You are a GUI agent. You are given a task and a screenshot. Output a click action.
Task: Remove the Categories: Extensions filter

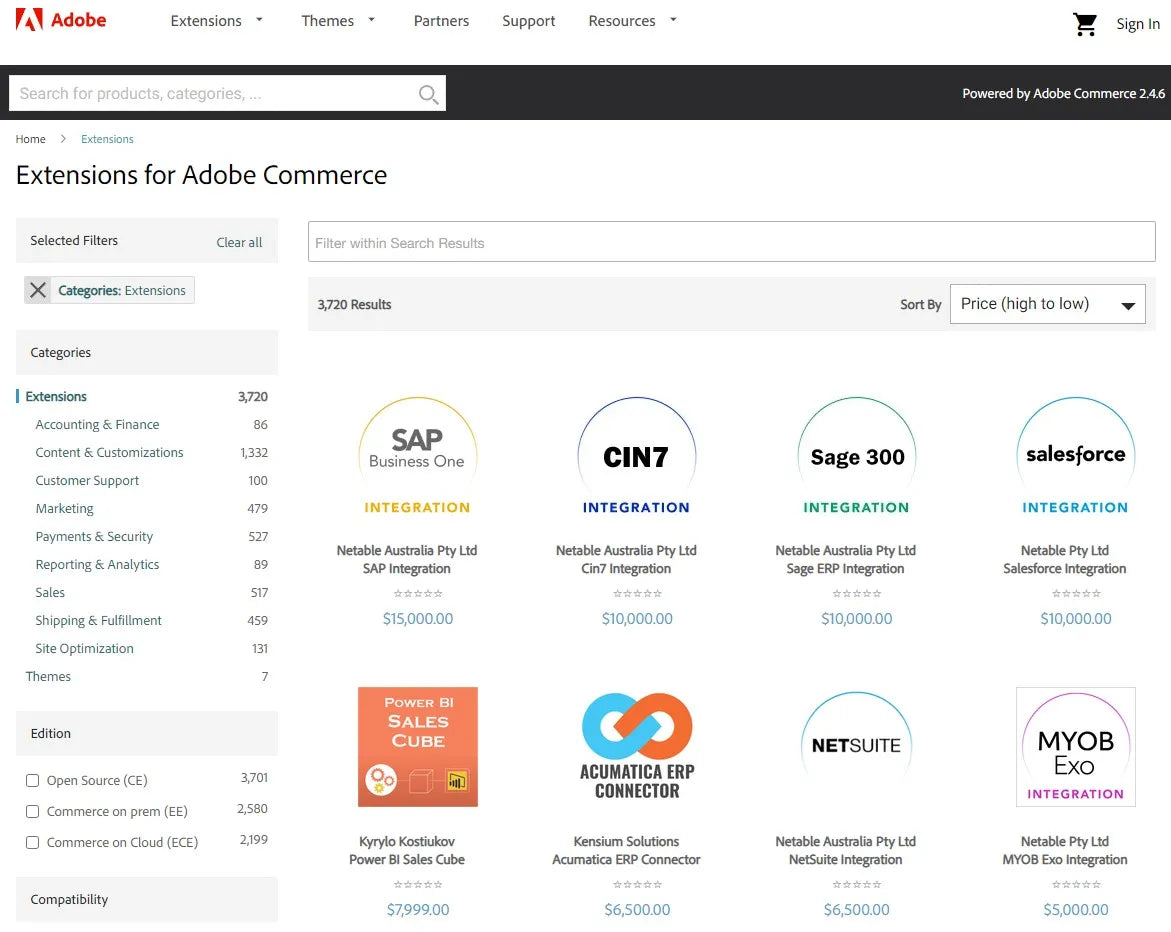(x=38, y=290)
